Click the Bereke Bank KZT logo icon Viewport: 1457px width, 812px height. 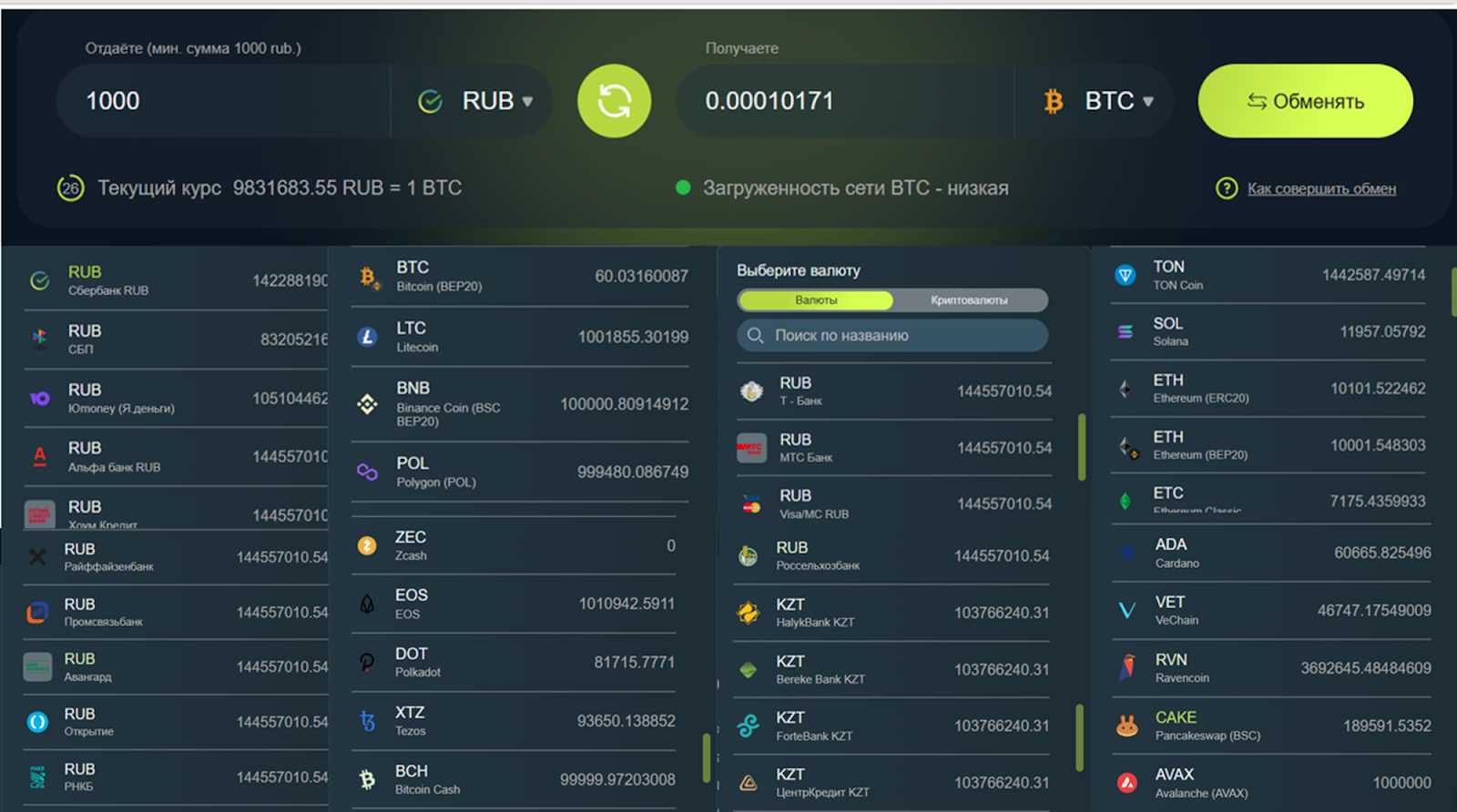(x=748, y=670)
